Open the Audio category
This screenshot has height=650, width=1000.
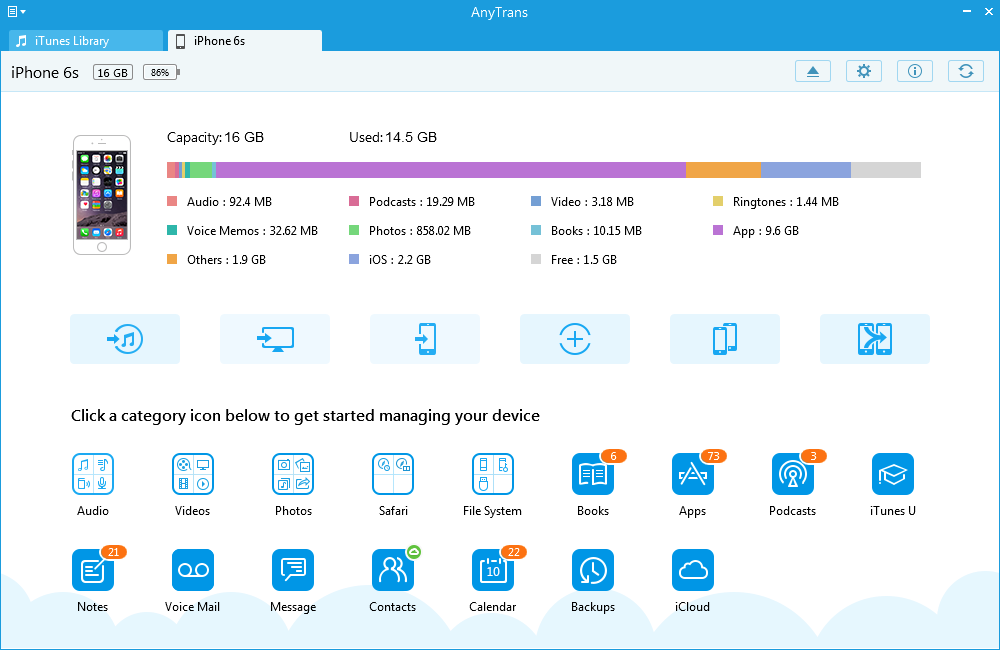(x=93, y=474)
